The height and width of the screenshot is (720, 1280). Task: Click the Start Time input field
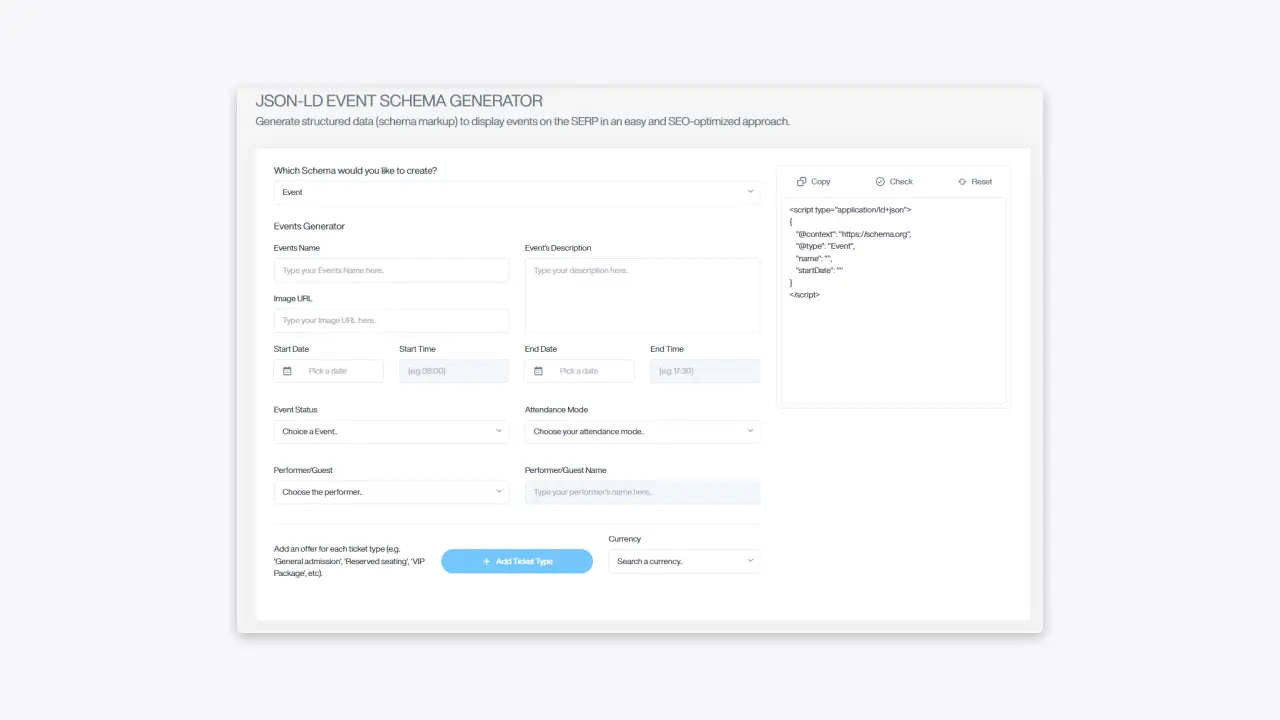(454, 370)
